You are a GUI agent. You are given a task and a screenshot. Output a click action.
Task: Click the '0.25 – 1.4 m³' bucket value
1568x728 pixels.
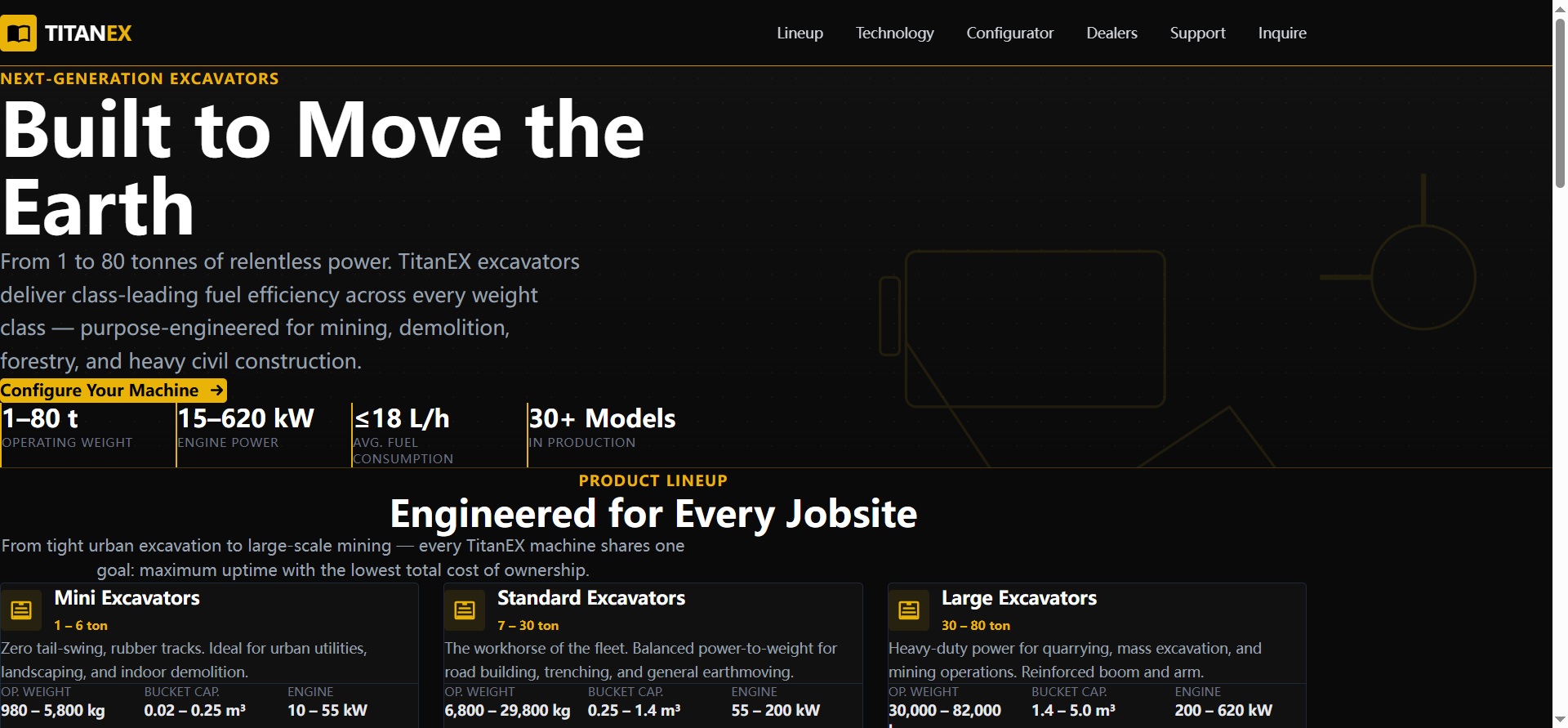[x=634, y=710]
